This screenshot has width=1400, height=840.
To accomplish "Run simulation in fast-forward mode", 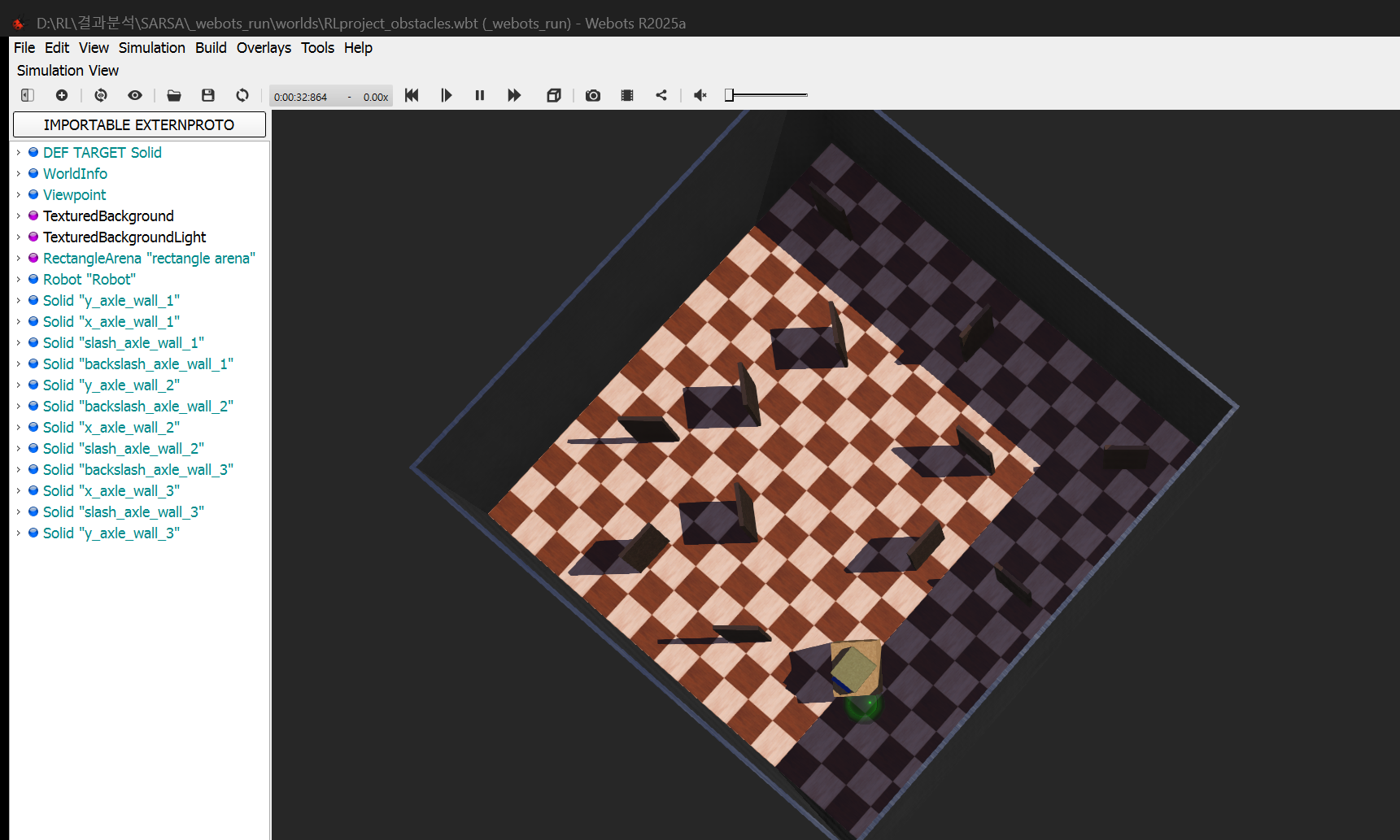I will click(514, 95).
